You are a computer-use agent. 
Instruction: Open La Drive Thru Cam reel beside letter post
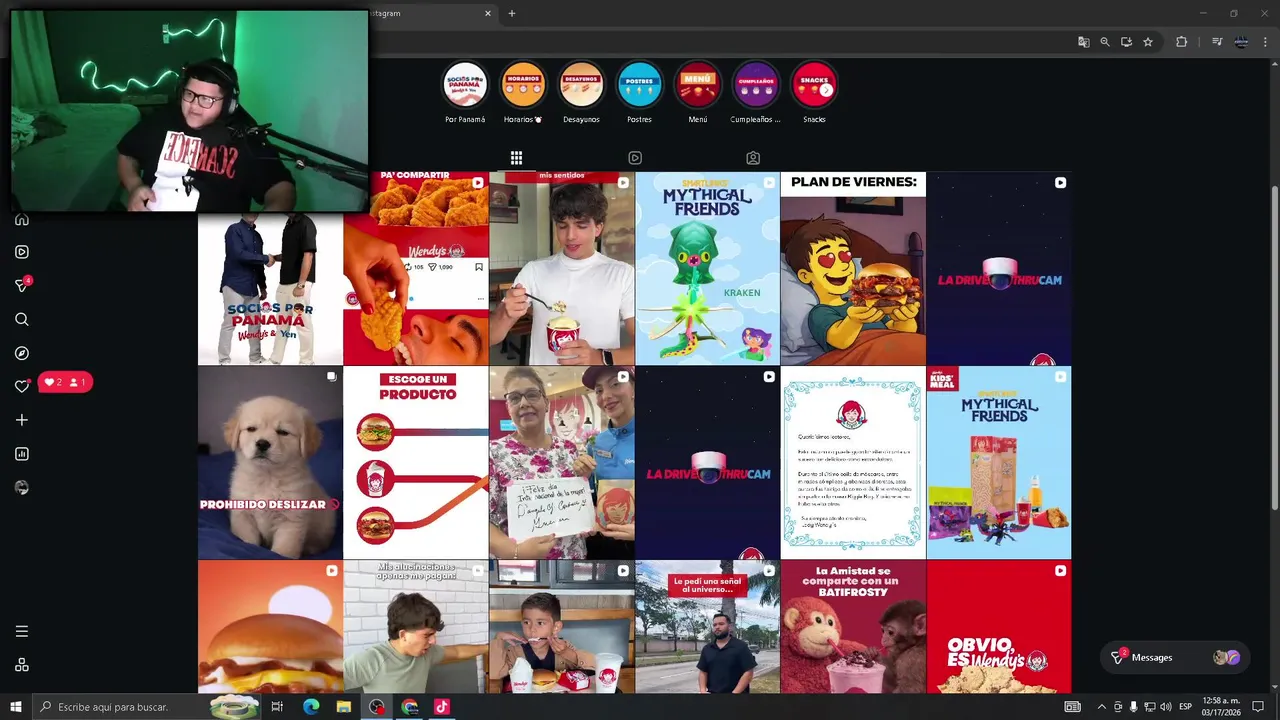click(x=707, y=462)
